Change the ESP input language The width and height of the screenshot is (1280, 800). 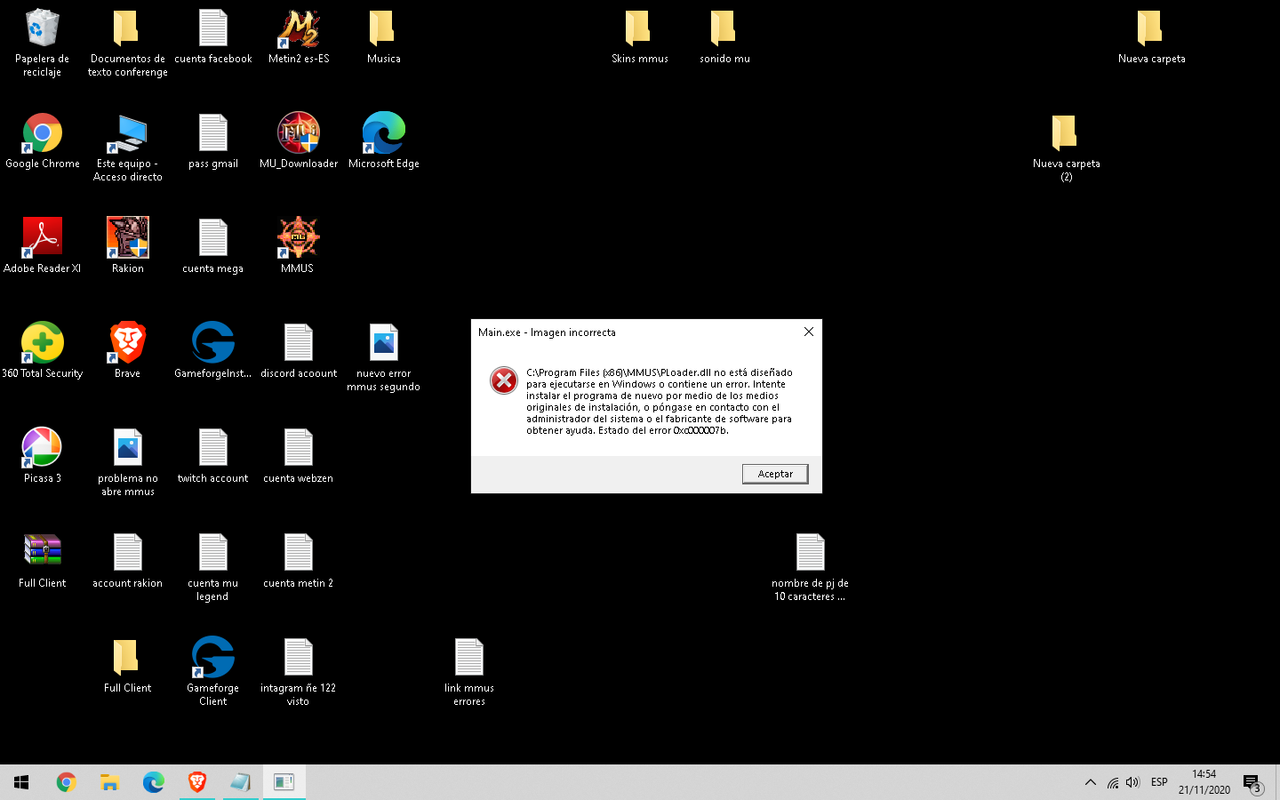1159,782
